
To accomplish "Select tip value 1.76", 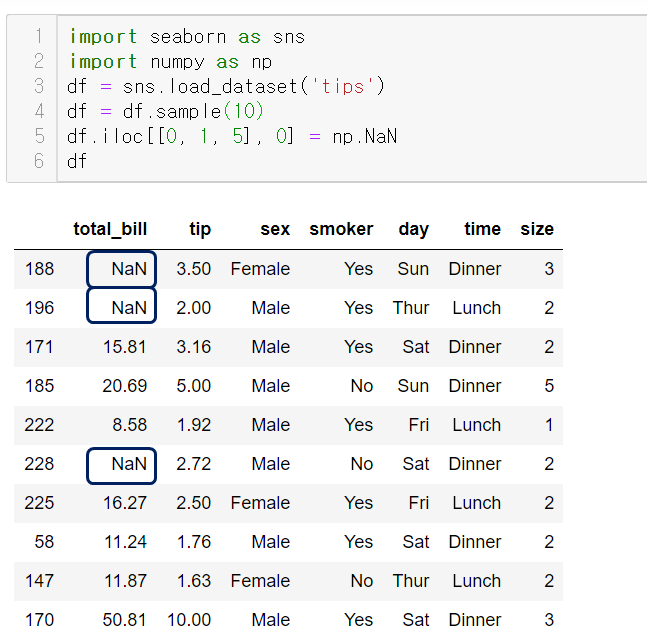I will click(194, 542).
